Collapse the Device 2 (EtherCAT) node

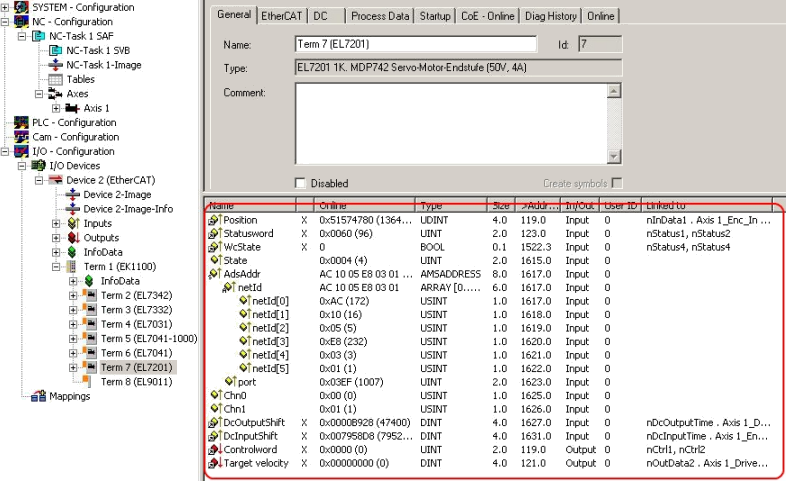pos(39,180)
